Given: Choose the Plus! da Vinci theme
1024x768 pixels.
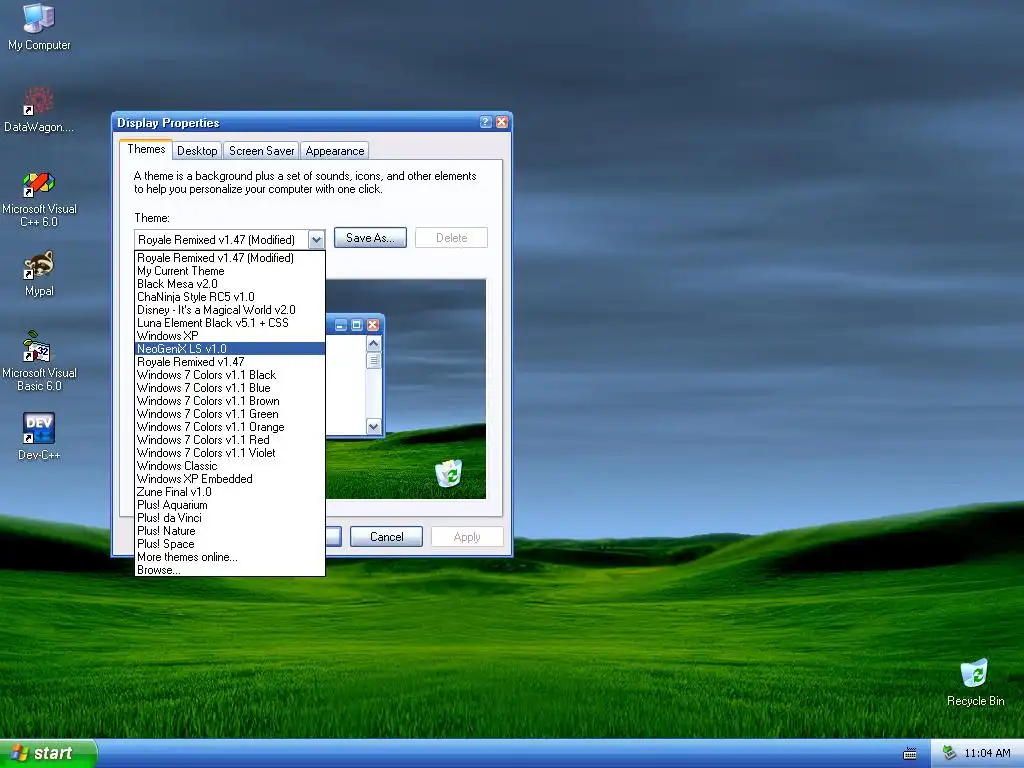Looking at the screenshot, I should click(x=230, y=518).
